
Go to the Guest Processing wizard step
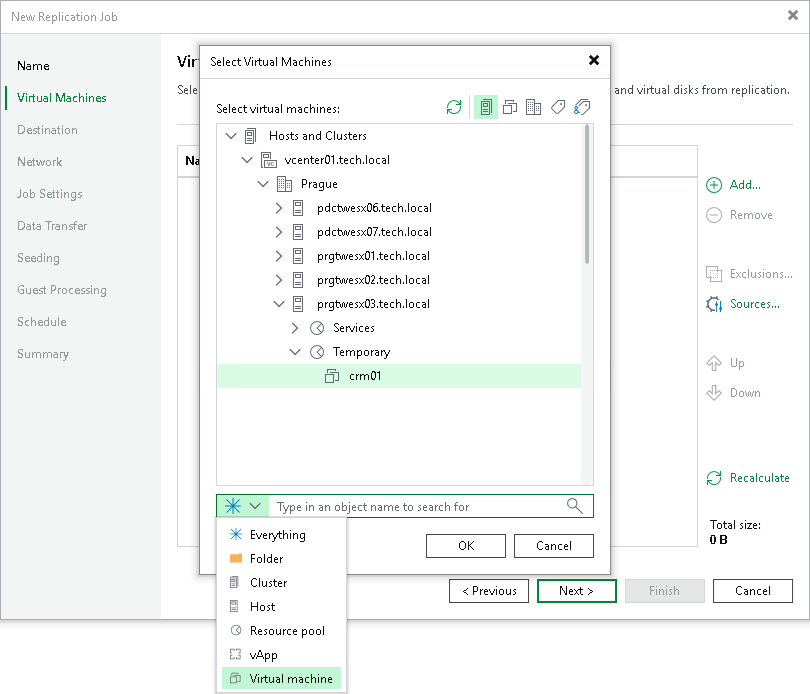point(61,290)
